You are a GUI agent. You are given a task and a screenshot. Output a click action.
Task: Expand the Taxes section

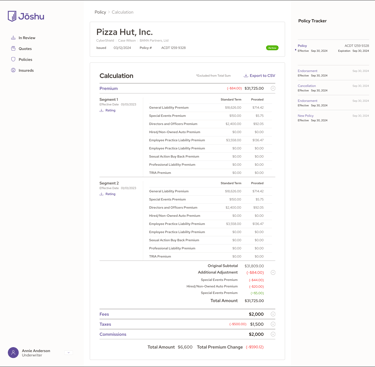click(x=273, y=324)
